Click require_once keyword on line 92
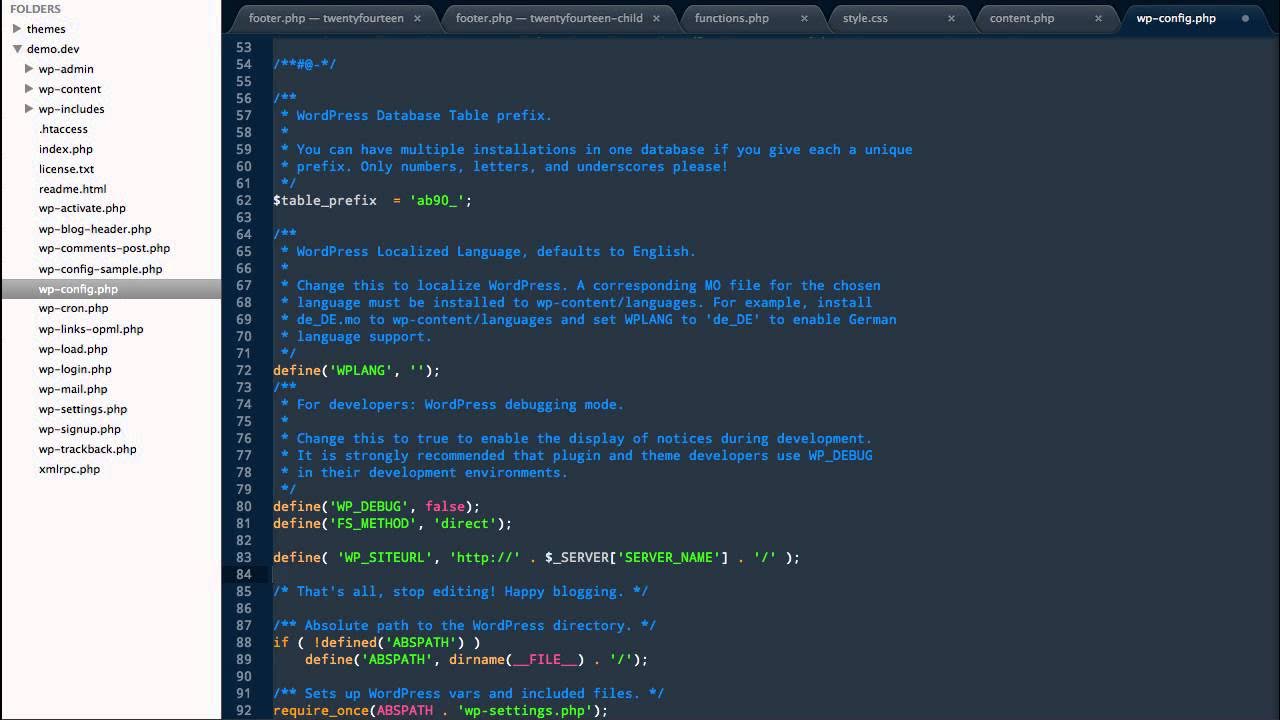The width and height of the screenshot is (1280, 720). point(321,710)
